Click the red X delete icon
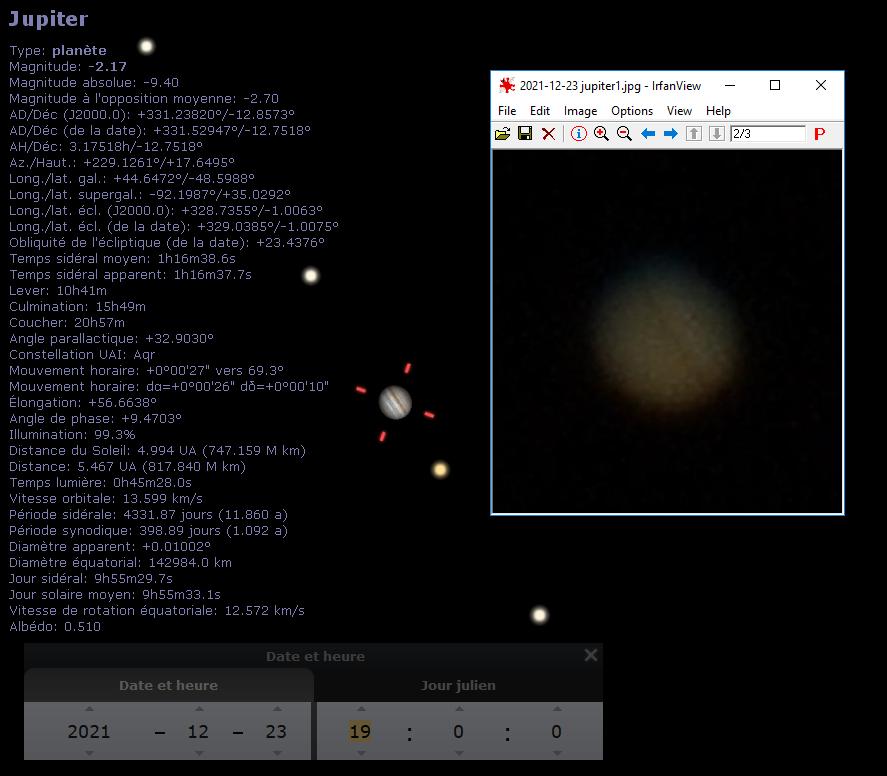The height and width of the screenshot is (776, 887). point(548,134)
